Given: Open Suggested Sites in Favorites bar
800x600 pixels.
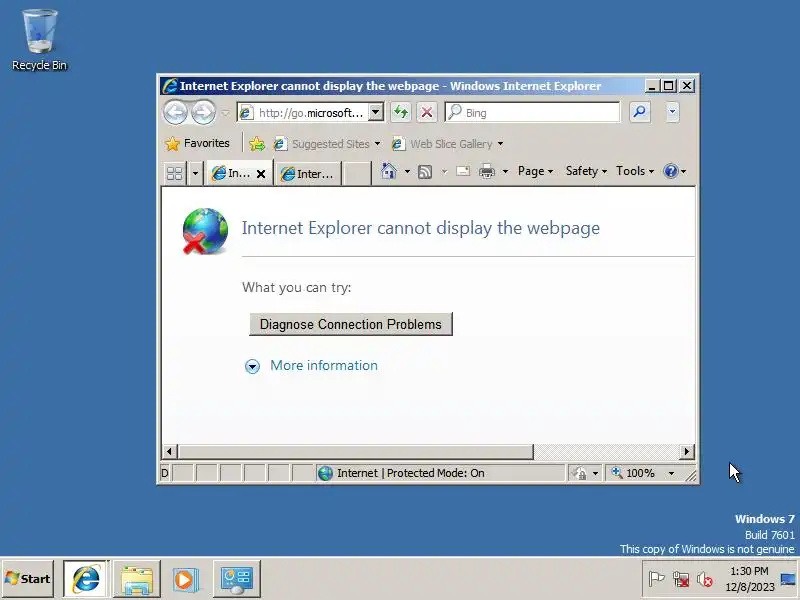Looking at the screenshot, I should 321,144.
